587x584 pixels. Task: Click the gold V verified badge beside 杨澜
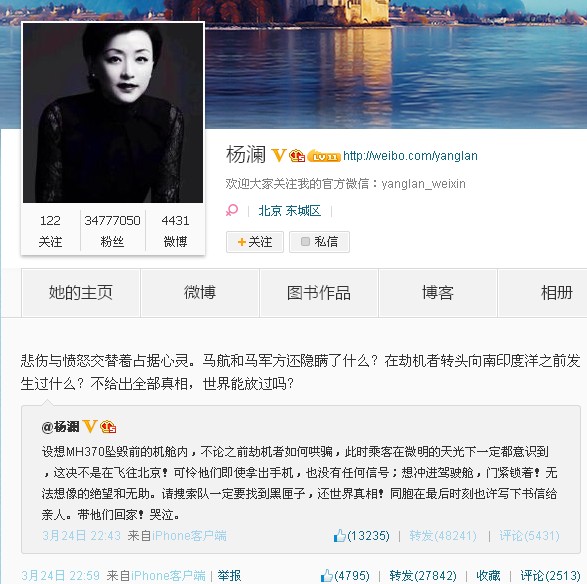[x=279, y=155]
